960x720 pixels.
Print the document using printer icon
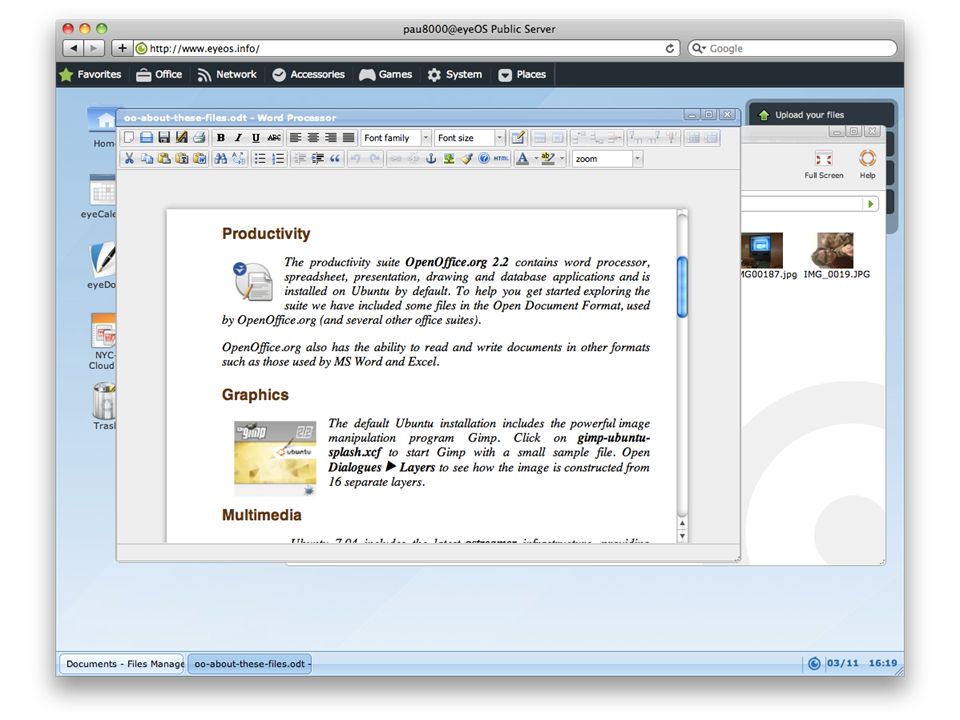(199, 138)
